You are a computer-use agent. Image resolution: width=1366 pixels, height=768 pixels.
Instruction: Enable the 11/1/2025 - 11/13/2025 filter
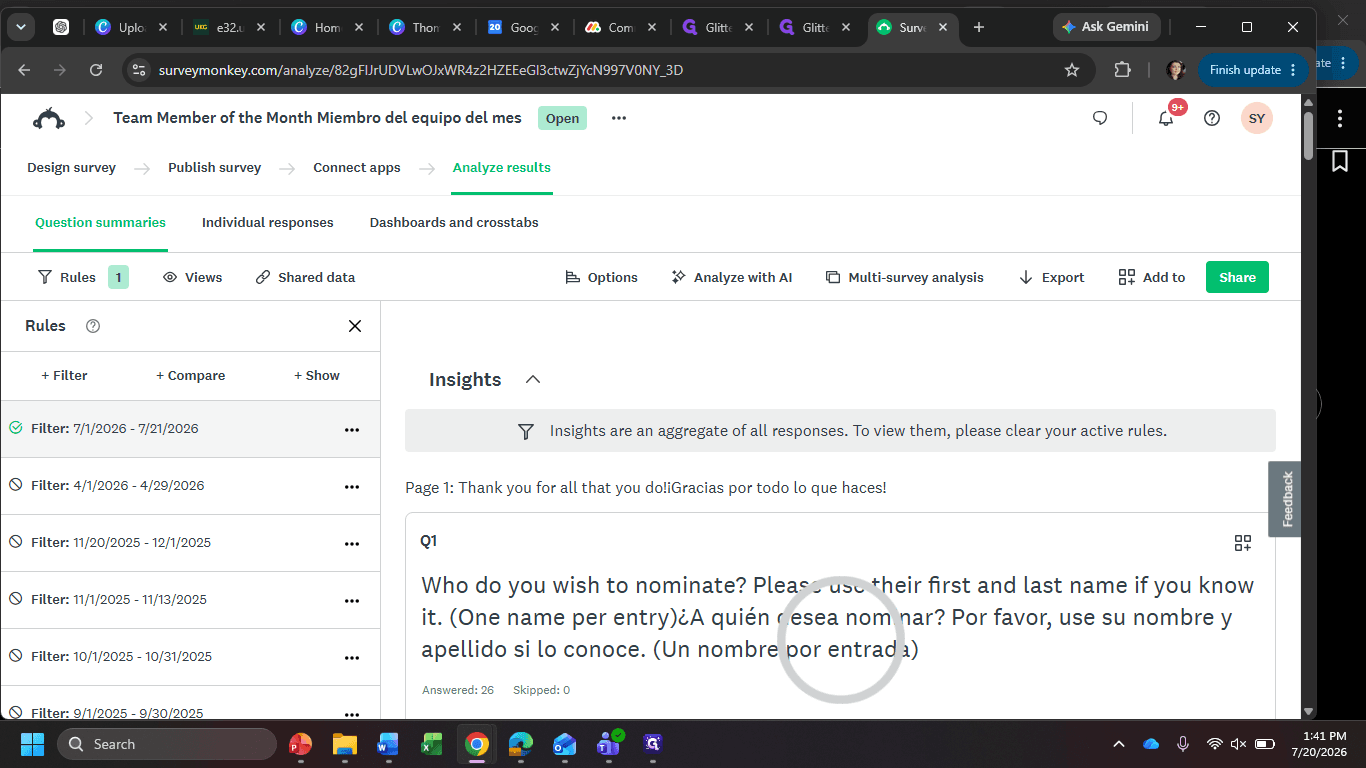pyautogui.click(x=15, y=599)
